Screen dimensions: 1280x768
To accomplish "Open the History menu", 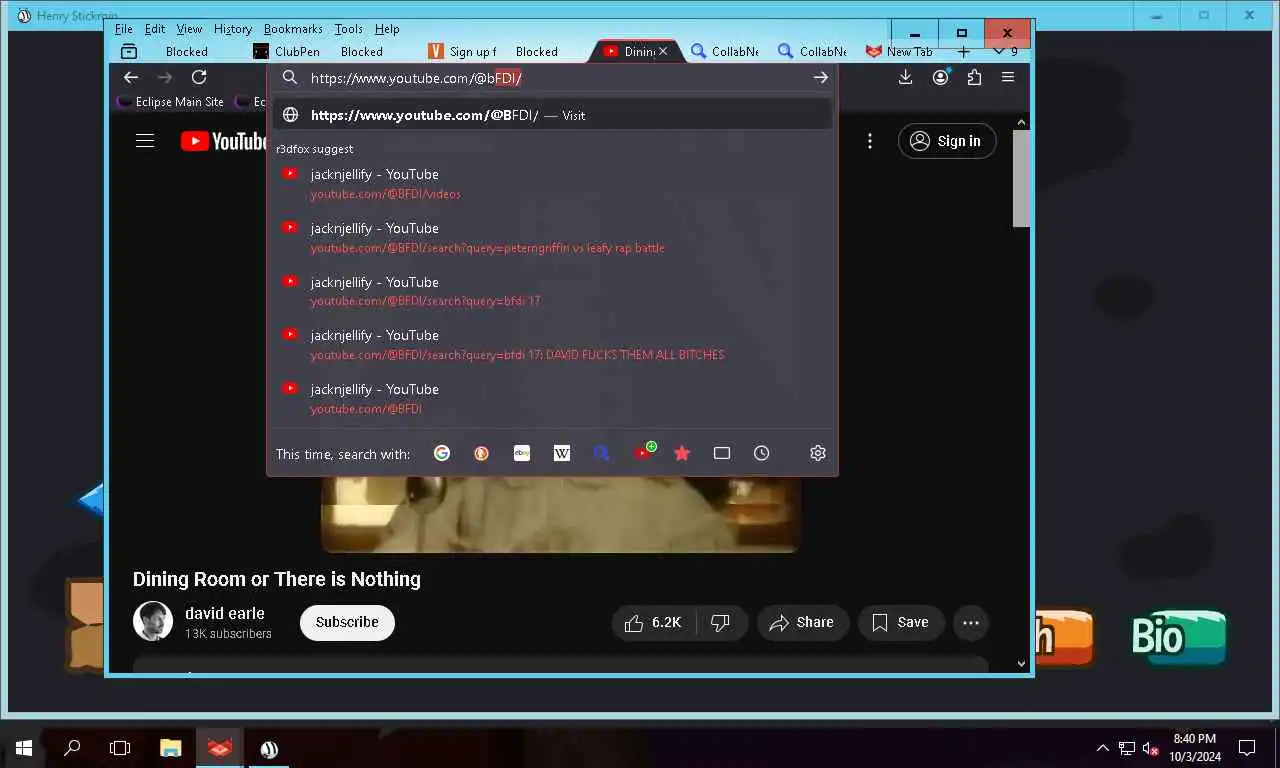I will coord(233,29).
